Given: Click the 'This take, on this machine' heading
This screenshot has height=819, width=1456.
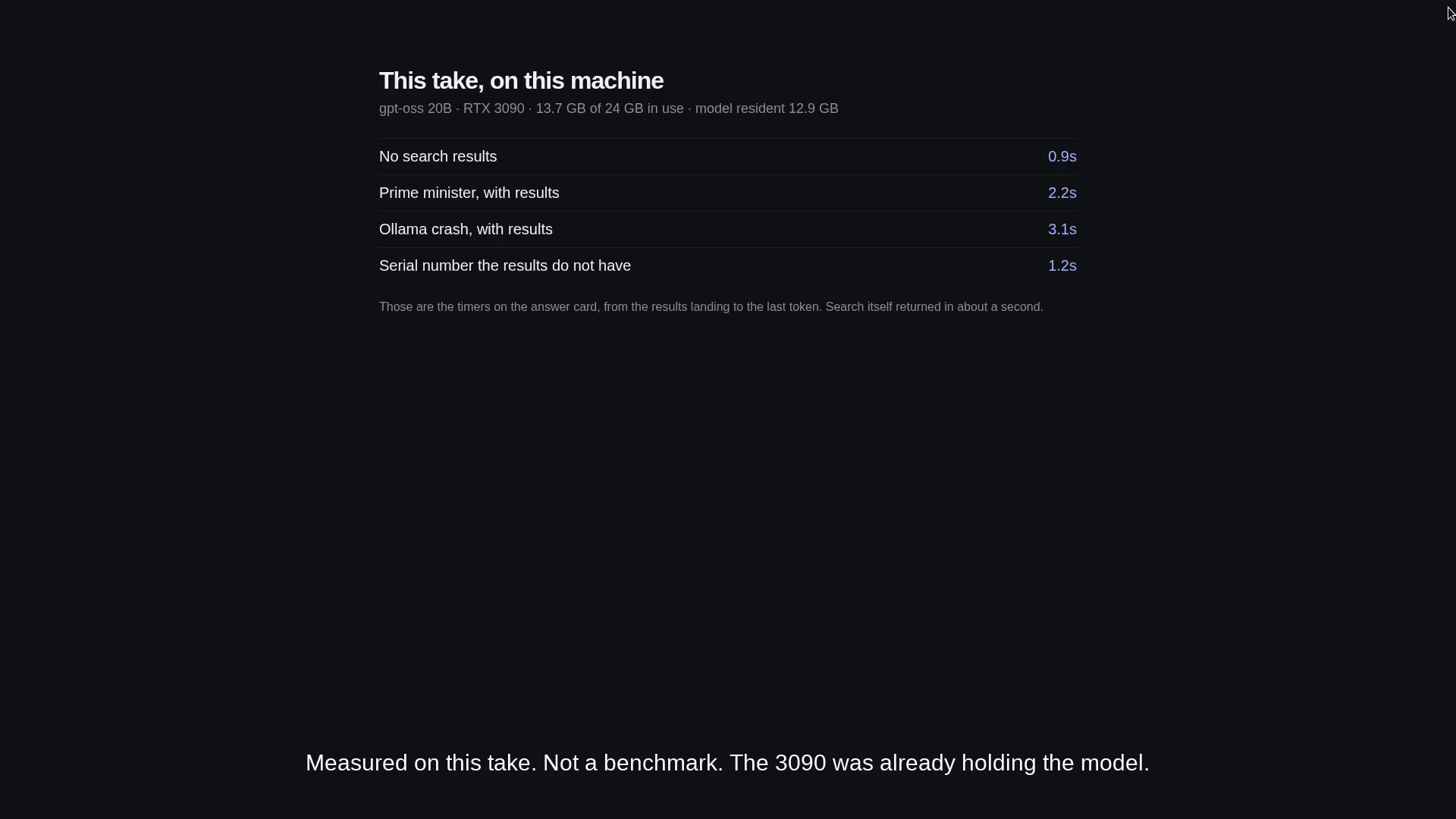Looking at the screenshot, I should (x=521, y=80).
